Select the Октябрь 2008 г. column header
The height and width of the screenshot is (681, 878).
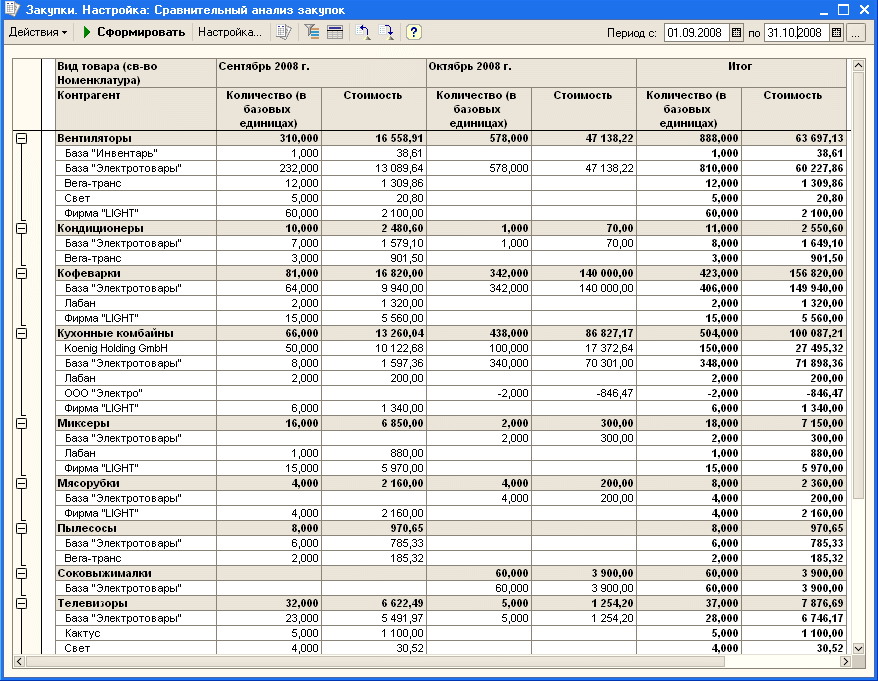pyautogui.click(x=531, y=73)
